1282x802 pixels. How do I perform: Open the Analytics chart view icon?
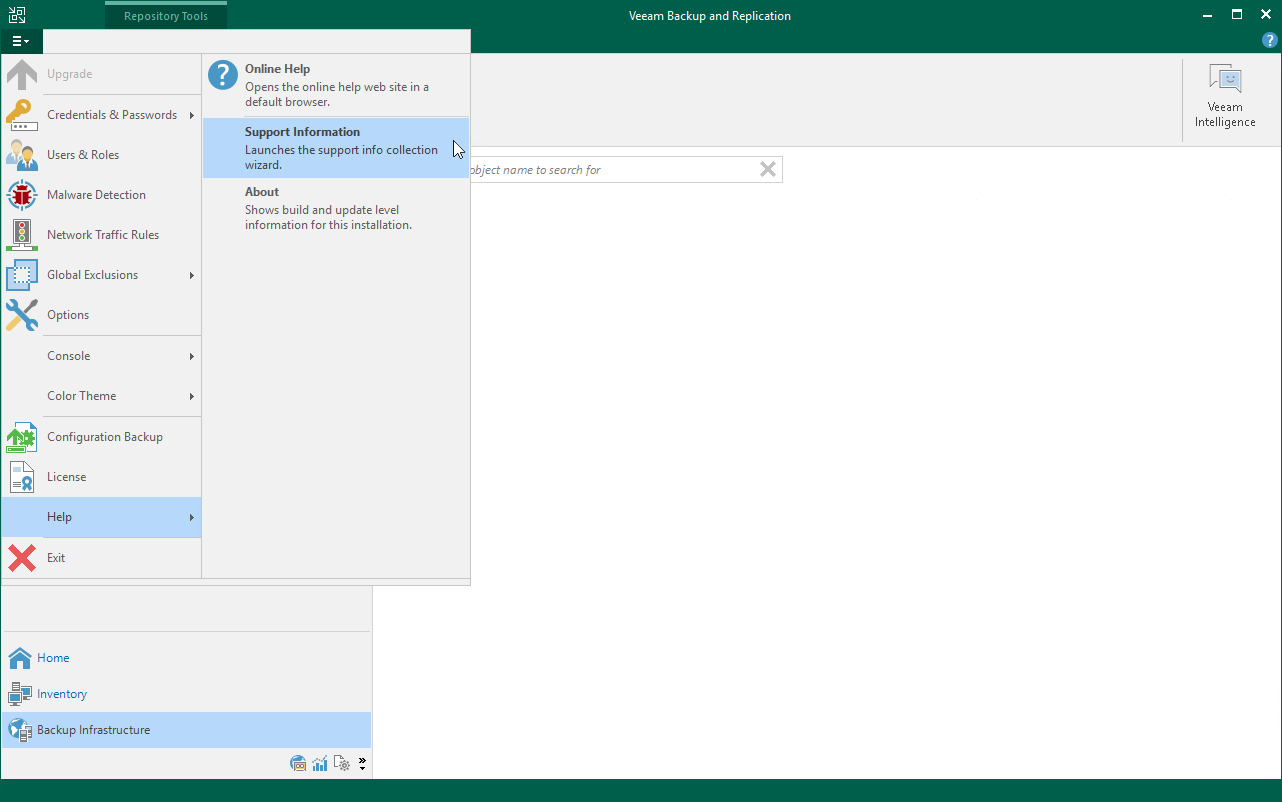point(320,764)
